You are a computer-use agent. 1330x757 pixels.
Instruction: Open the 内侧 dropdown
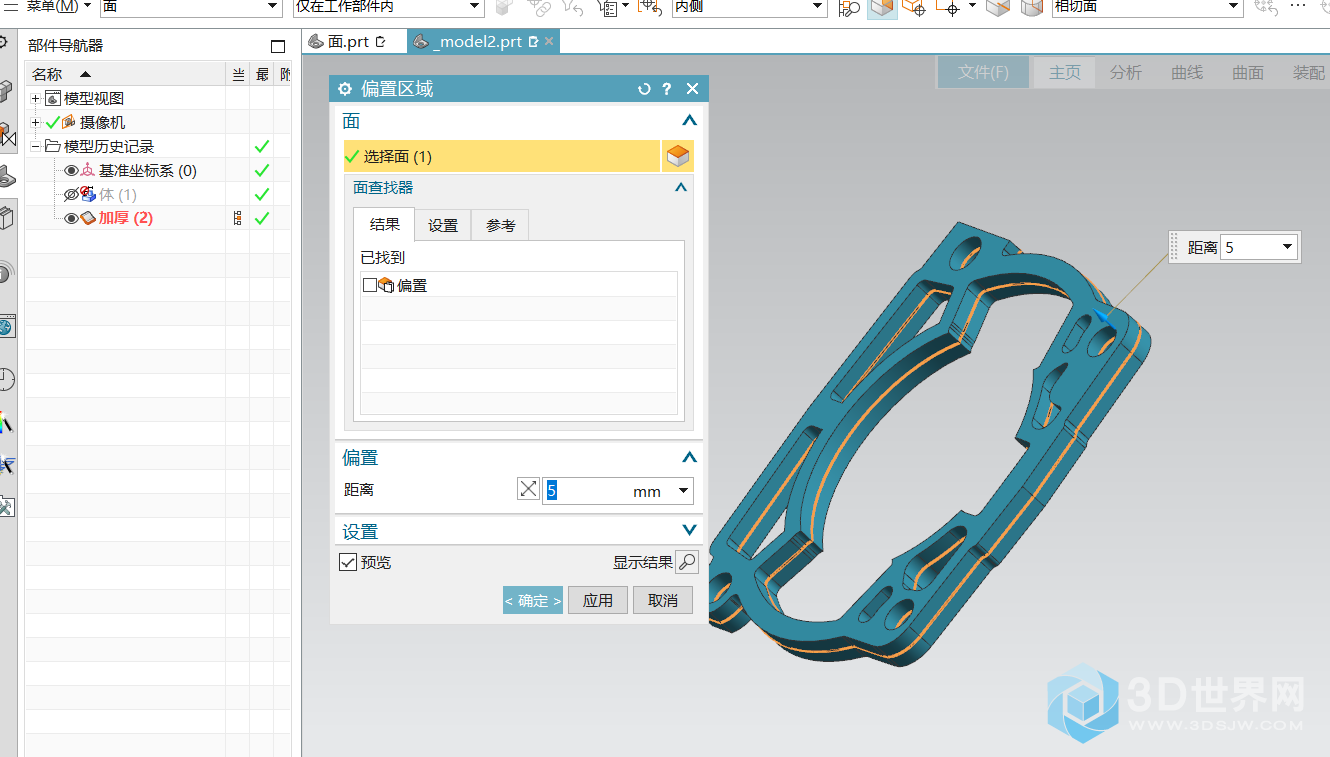click(815, 7)
